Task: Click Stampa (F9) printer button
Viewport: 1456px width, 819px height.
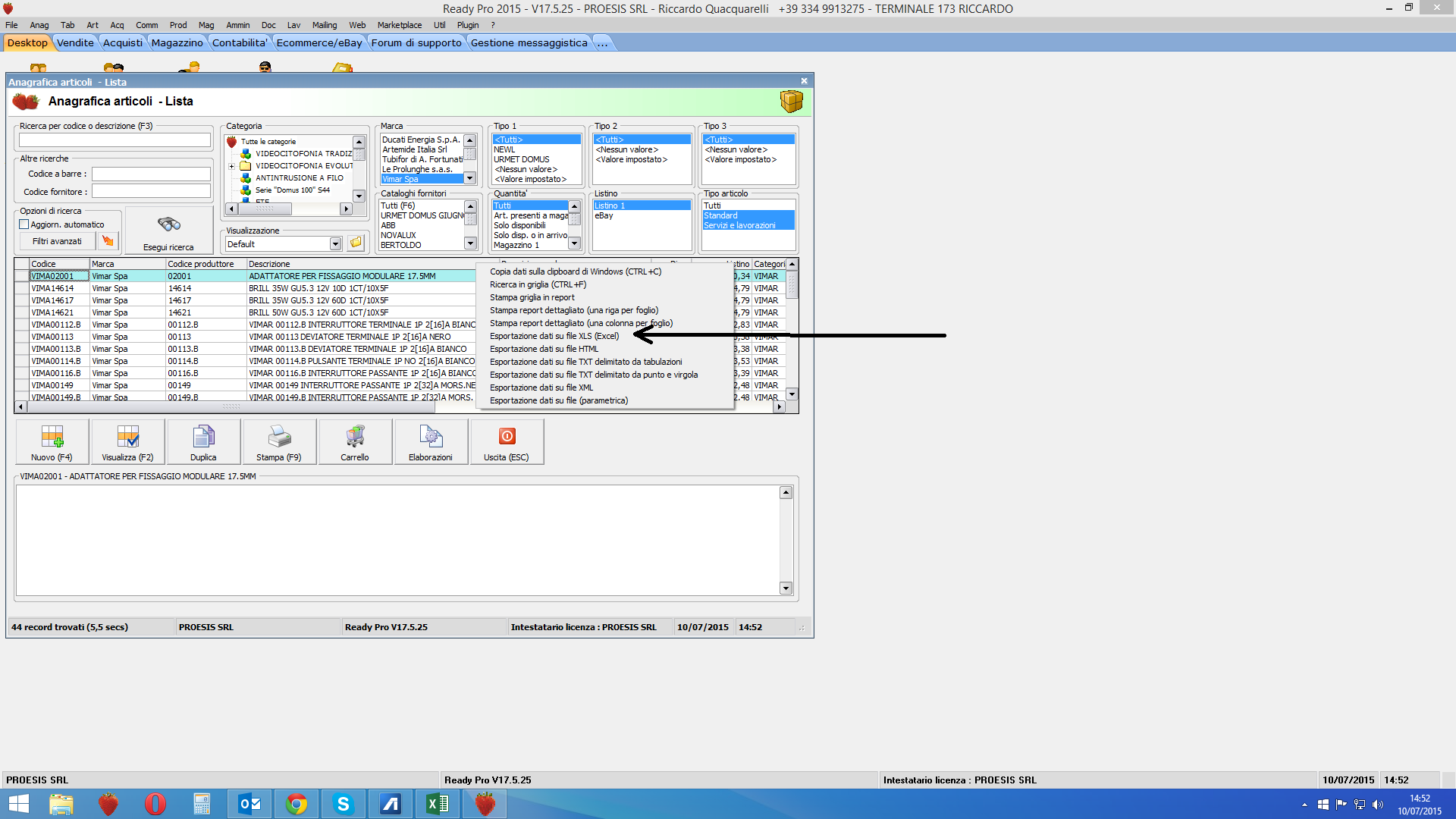Action: tap(279, 442)
